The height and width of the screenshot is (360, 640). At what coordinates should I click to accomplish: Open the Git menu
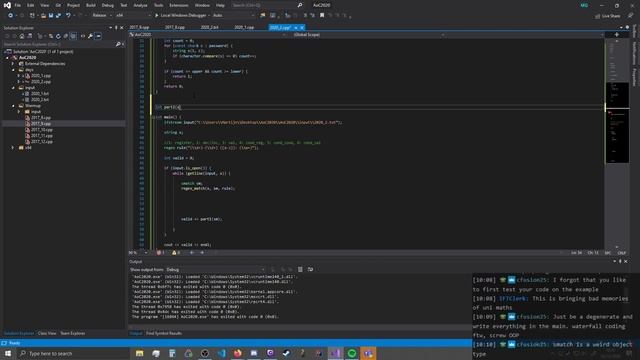tap(58, 5)
